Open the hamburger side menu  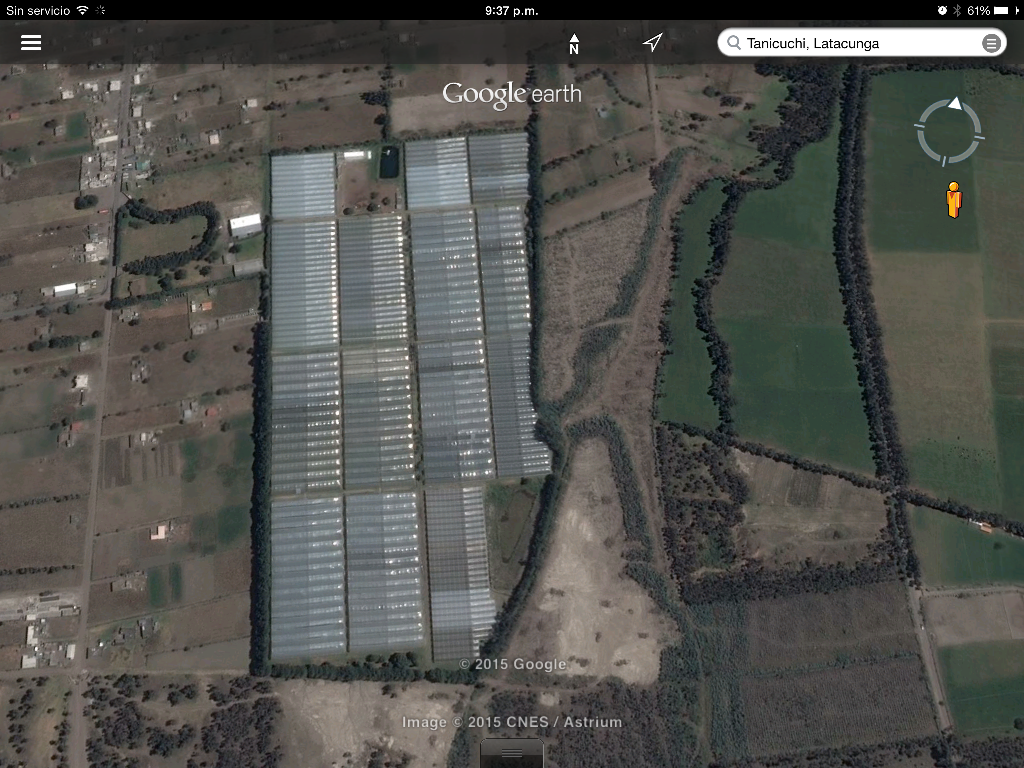point(31,43)
